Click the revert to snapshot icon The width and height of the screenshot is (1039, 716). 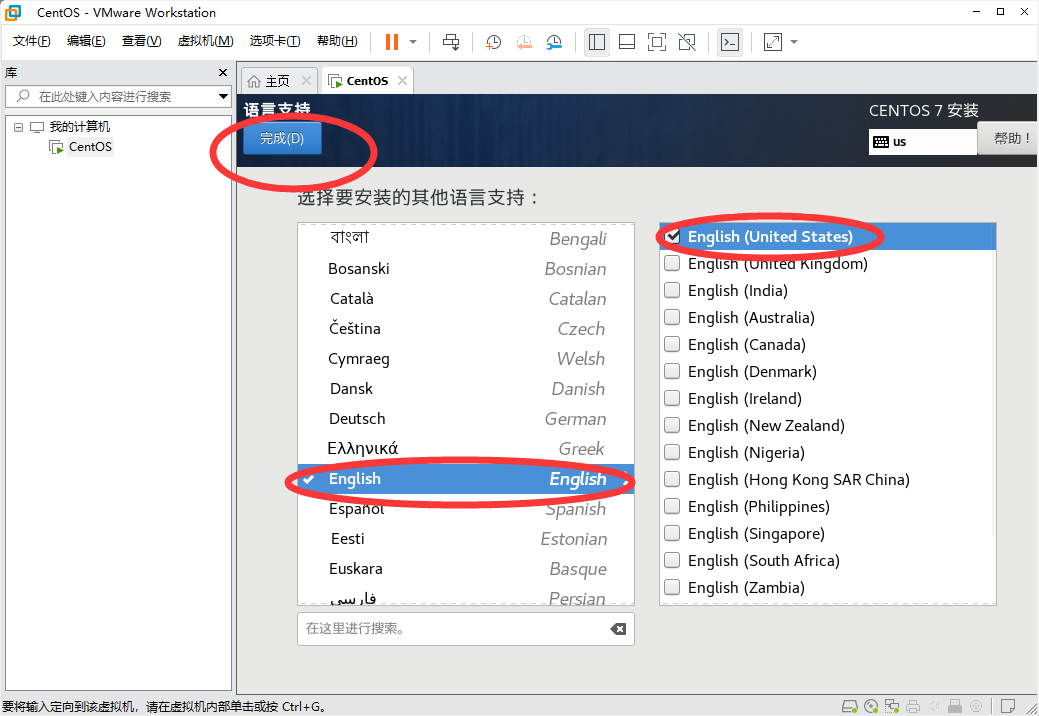tap(523, 42)
